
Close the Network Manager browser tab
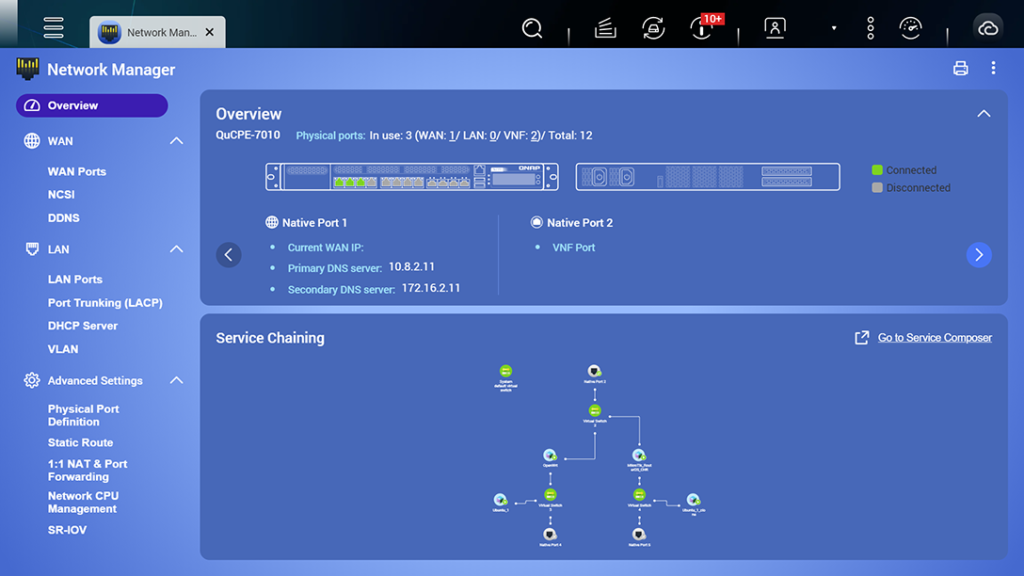coord(209,31)
